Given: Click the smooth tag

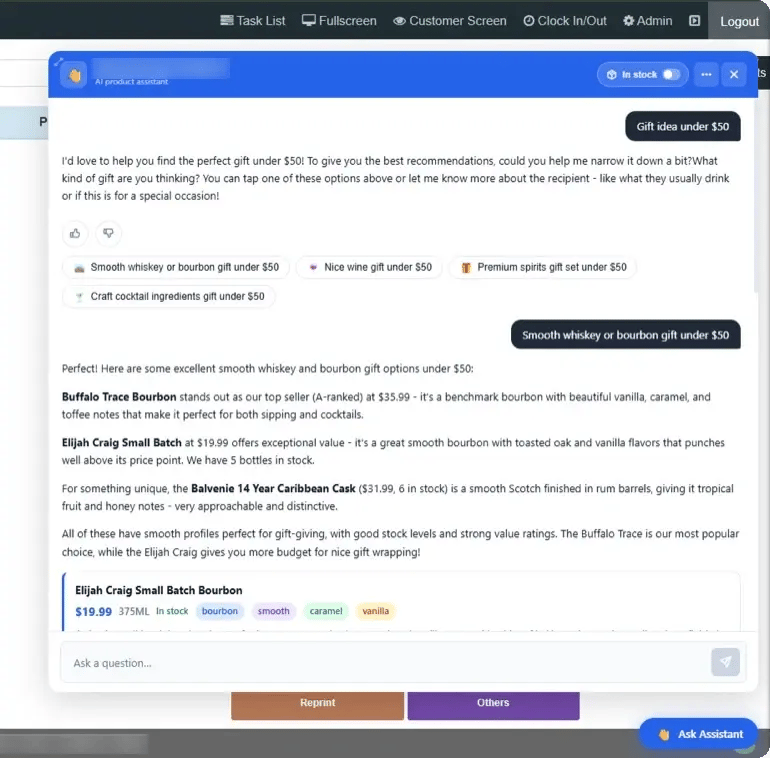Looking at the screenshot, I should (x=274, y=611).
